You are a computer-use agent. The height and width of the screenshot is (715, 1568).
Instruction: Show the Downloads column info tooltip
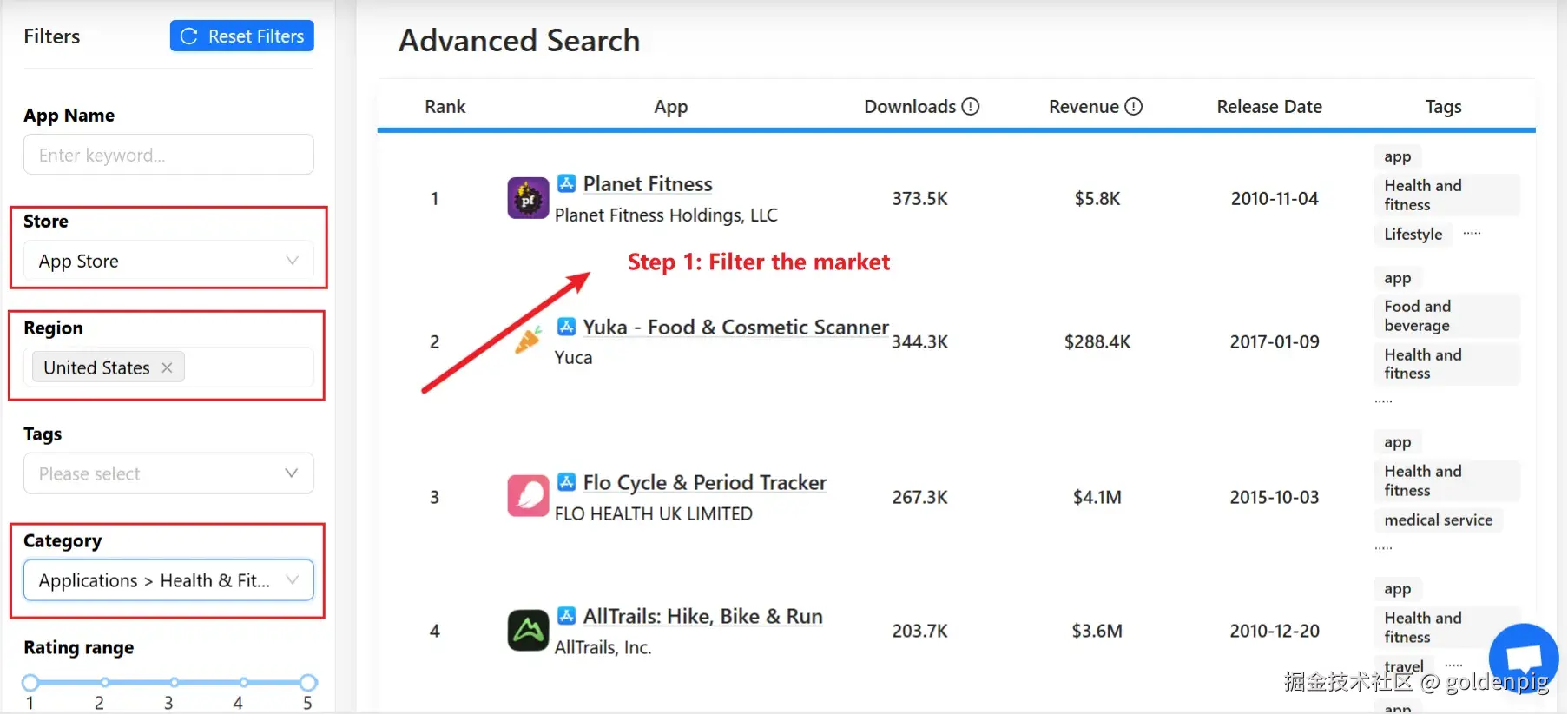(972, 106)
